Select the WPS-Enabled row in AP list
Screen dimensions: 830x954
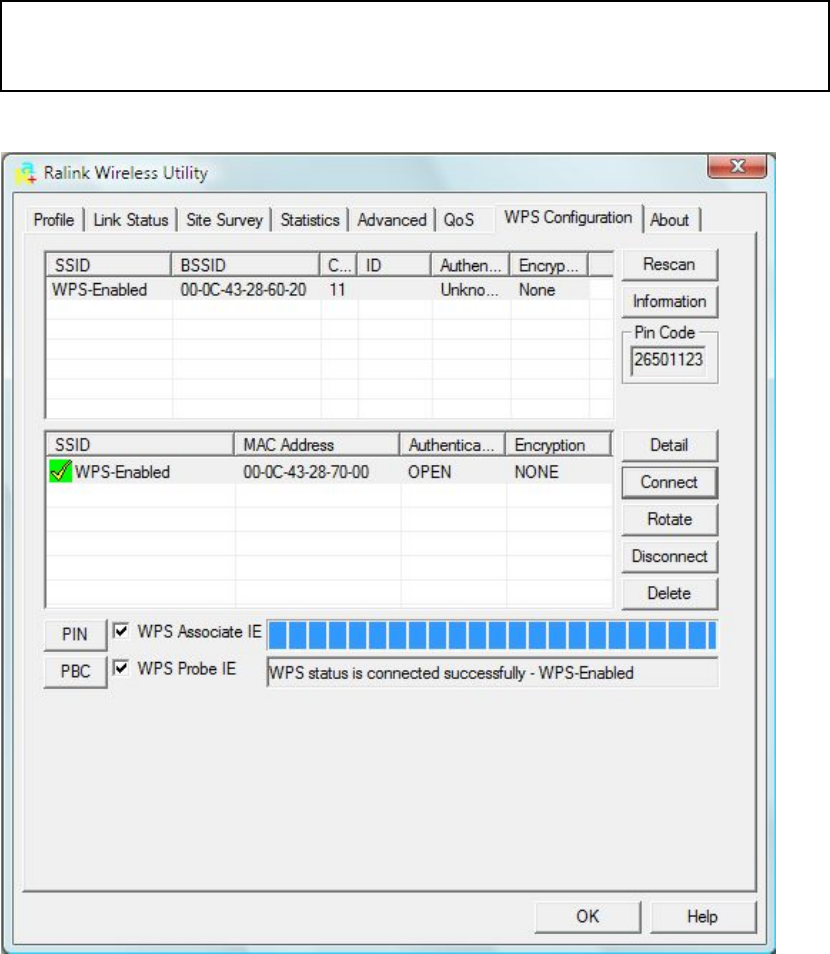pyautogui.click(x=329, y=290)
